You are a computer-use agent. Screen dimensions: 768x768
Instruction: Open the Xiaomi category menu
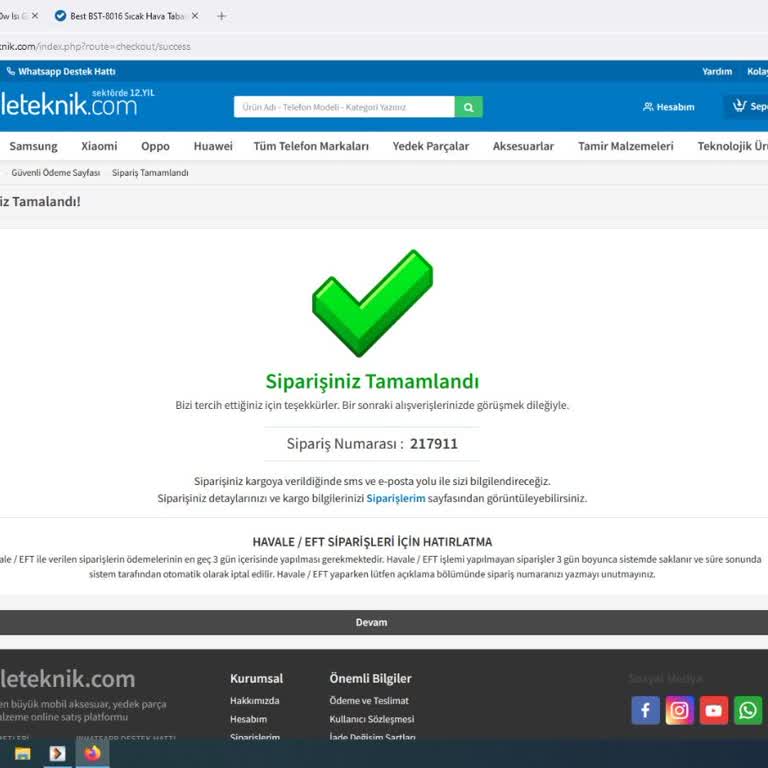pyautogui.click(x=99, y=146)
